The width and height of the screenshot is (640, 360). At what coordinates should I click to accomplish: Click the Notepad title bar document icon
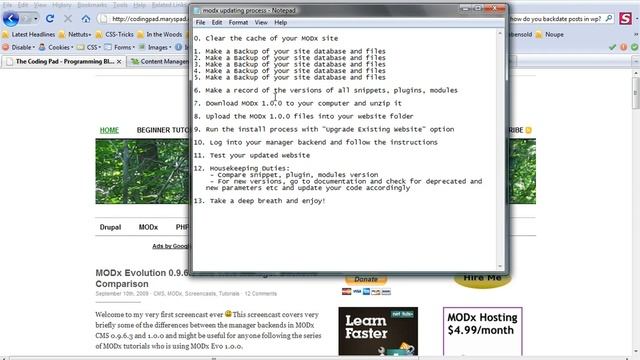click(x=197, y=10)
